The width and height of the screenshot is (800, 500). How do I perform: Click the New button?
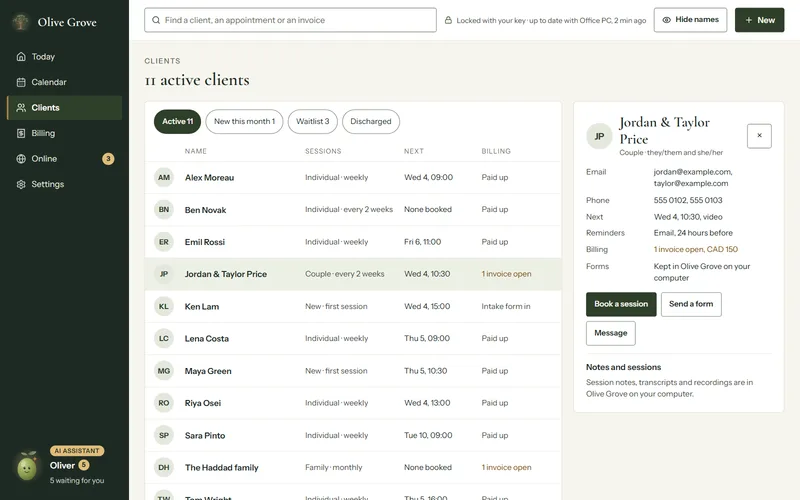coord(759,20)
